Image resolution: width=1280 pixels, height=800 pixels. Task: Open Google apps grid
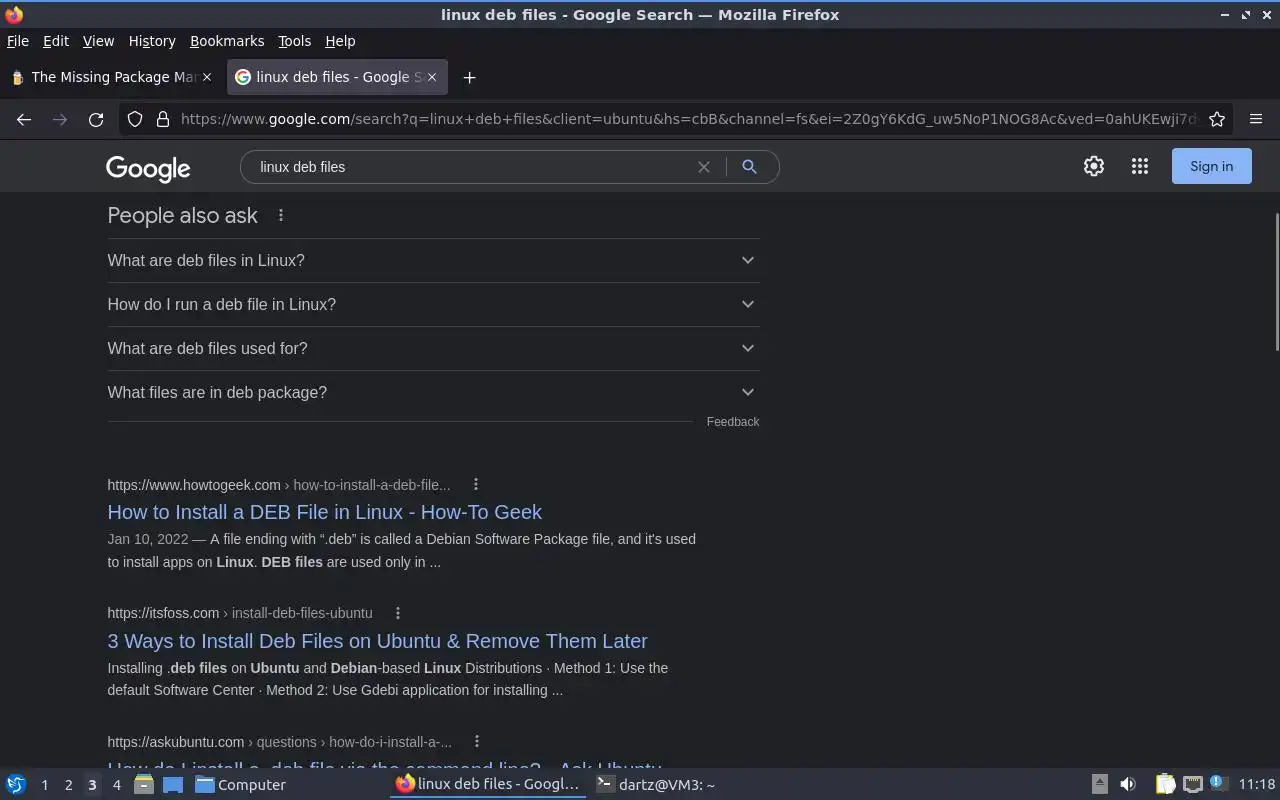[x=1140, y=167]
